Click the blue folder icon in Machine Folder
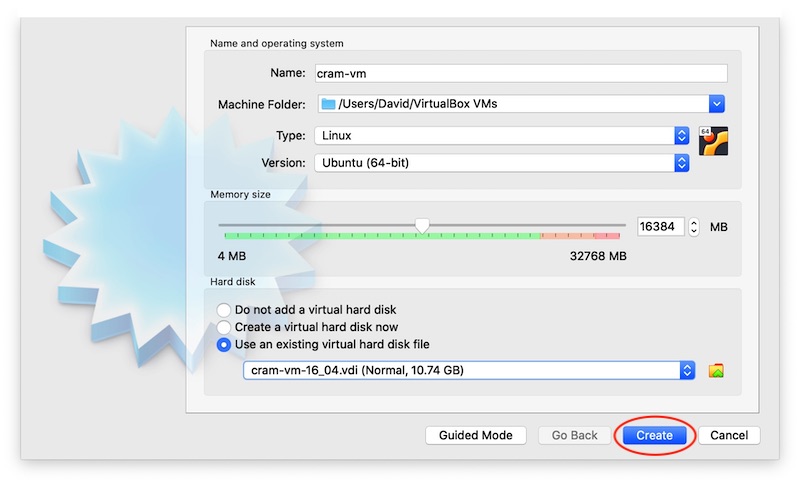Screen dimensions: 800x484 (x=329, y=104)
